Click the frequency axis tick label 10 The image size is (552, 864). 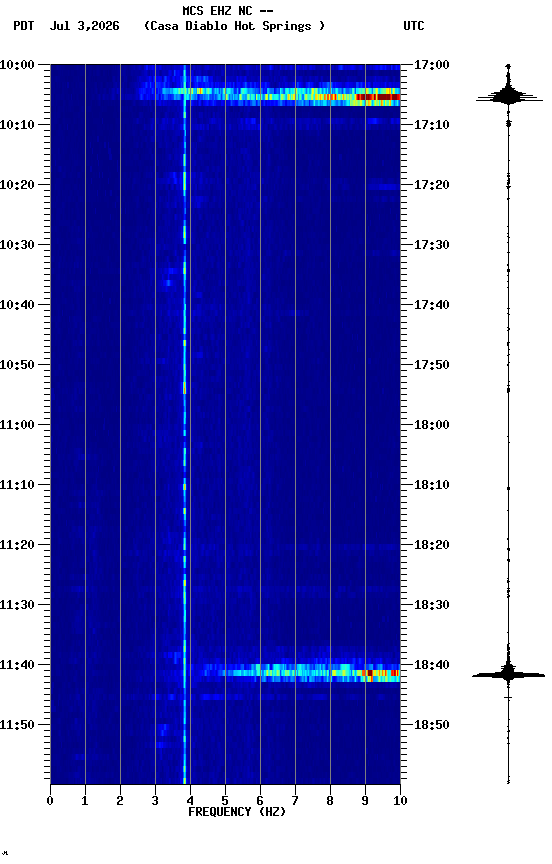400,801
